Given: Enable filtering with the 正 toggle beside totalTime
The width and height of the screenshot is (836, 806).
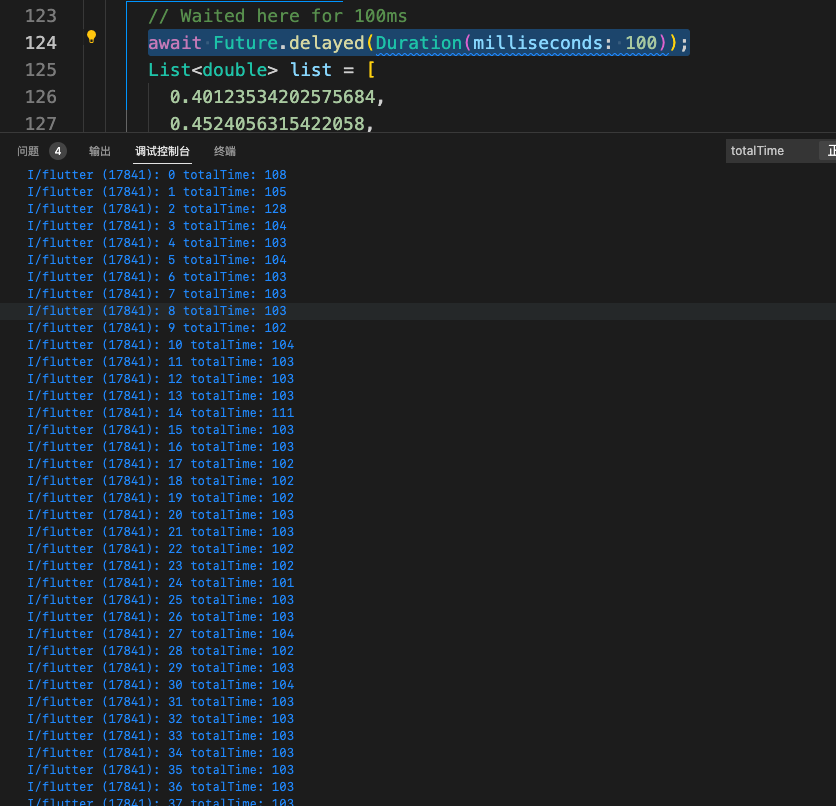Looking at the screenshot, I should click(830, 150).
